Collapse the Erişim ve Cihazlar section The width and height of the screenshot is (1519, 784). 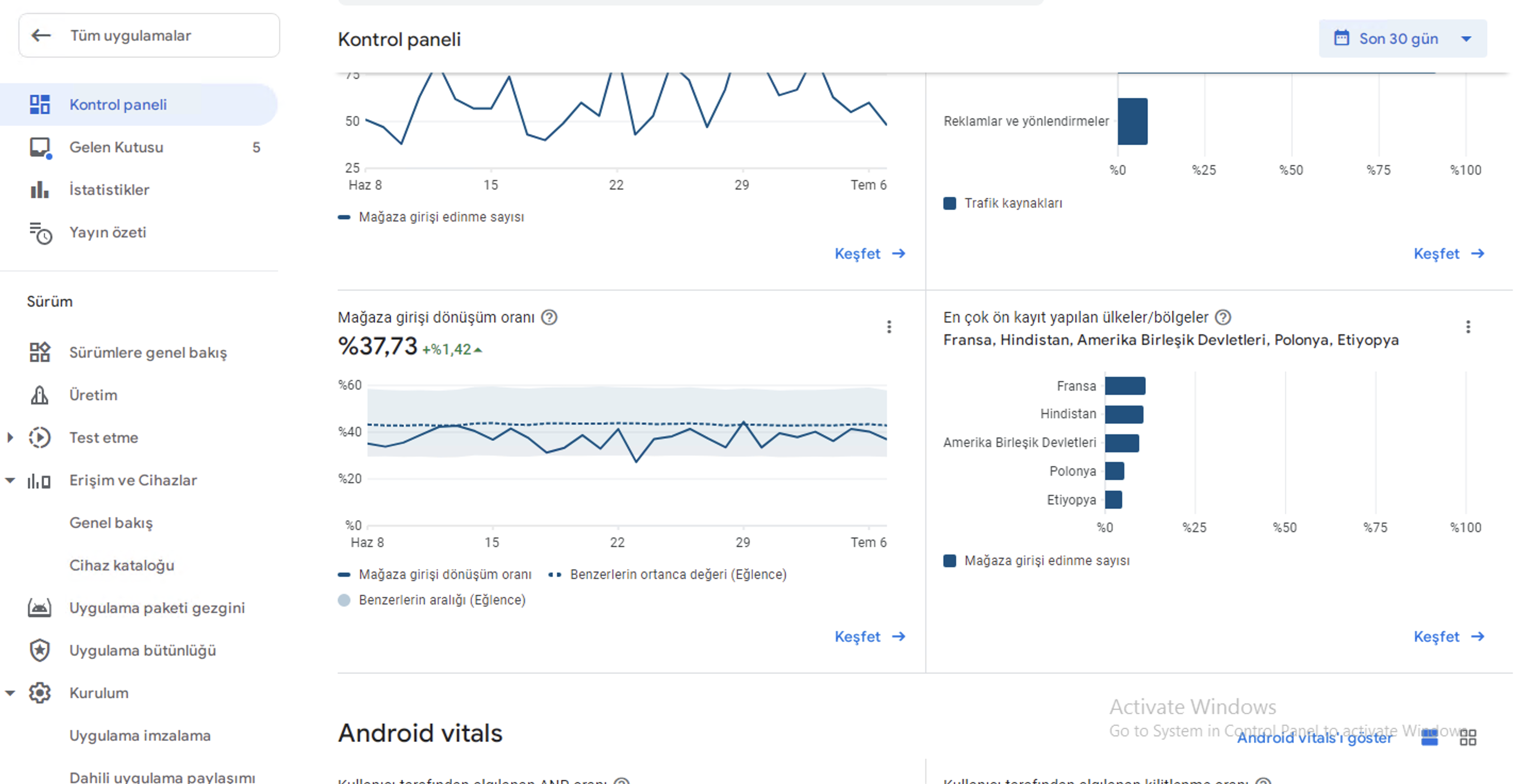[10, 481]
